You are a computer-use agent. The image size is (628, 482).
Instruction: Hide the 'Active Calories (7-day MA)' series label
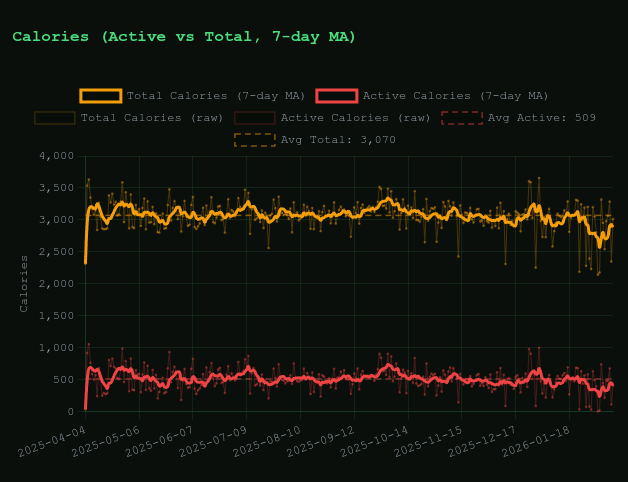coord(455,96)
